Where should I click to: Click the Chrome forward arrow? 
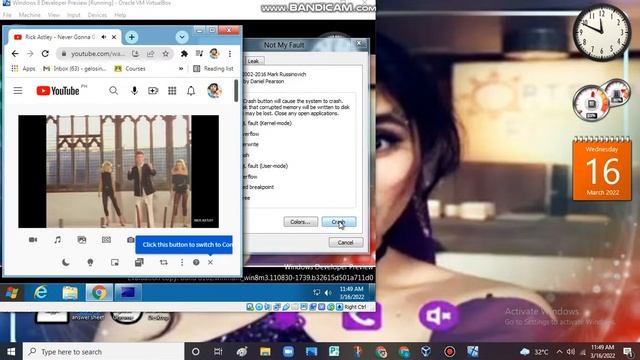[x=30, y=53]
